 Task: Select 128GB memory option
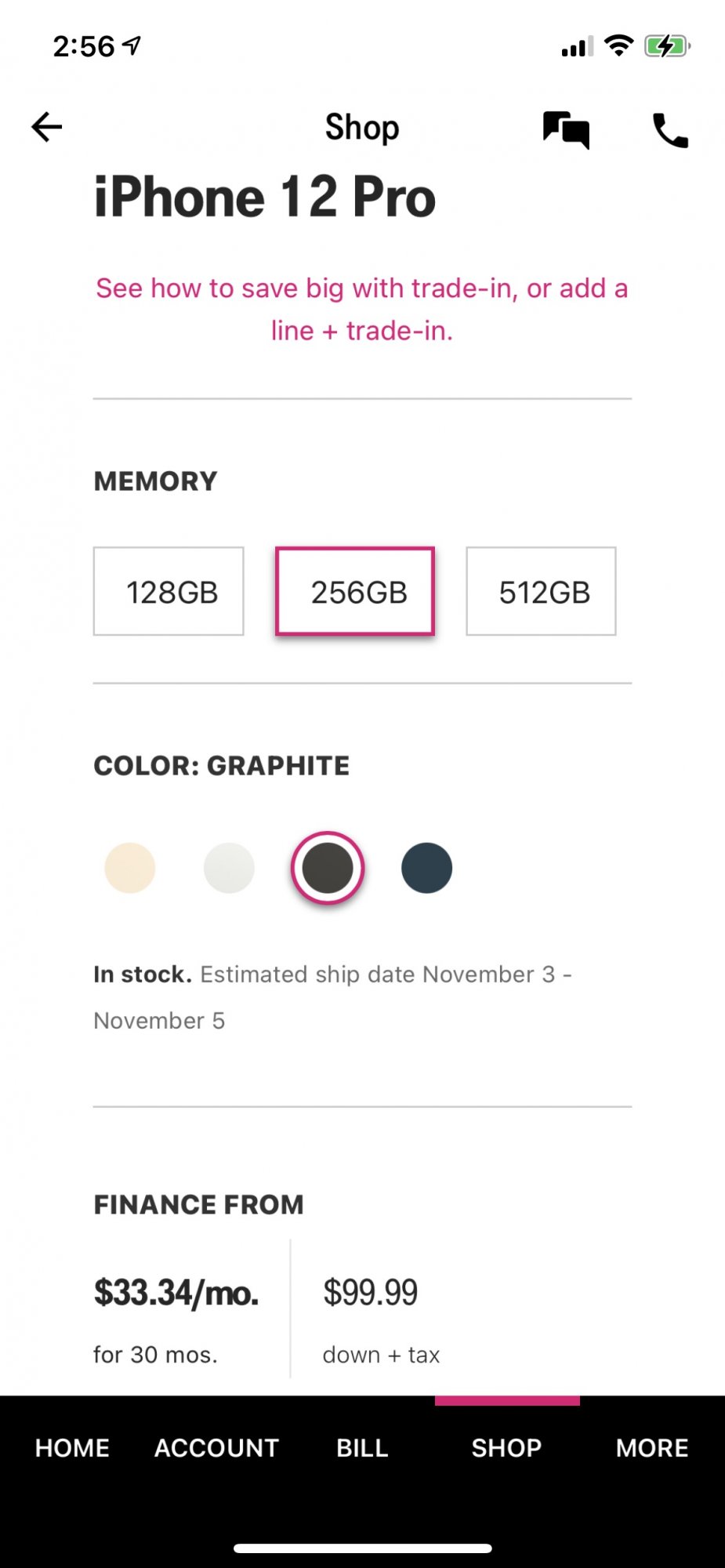click(x=169, y=591)
